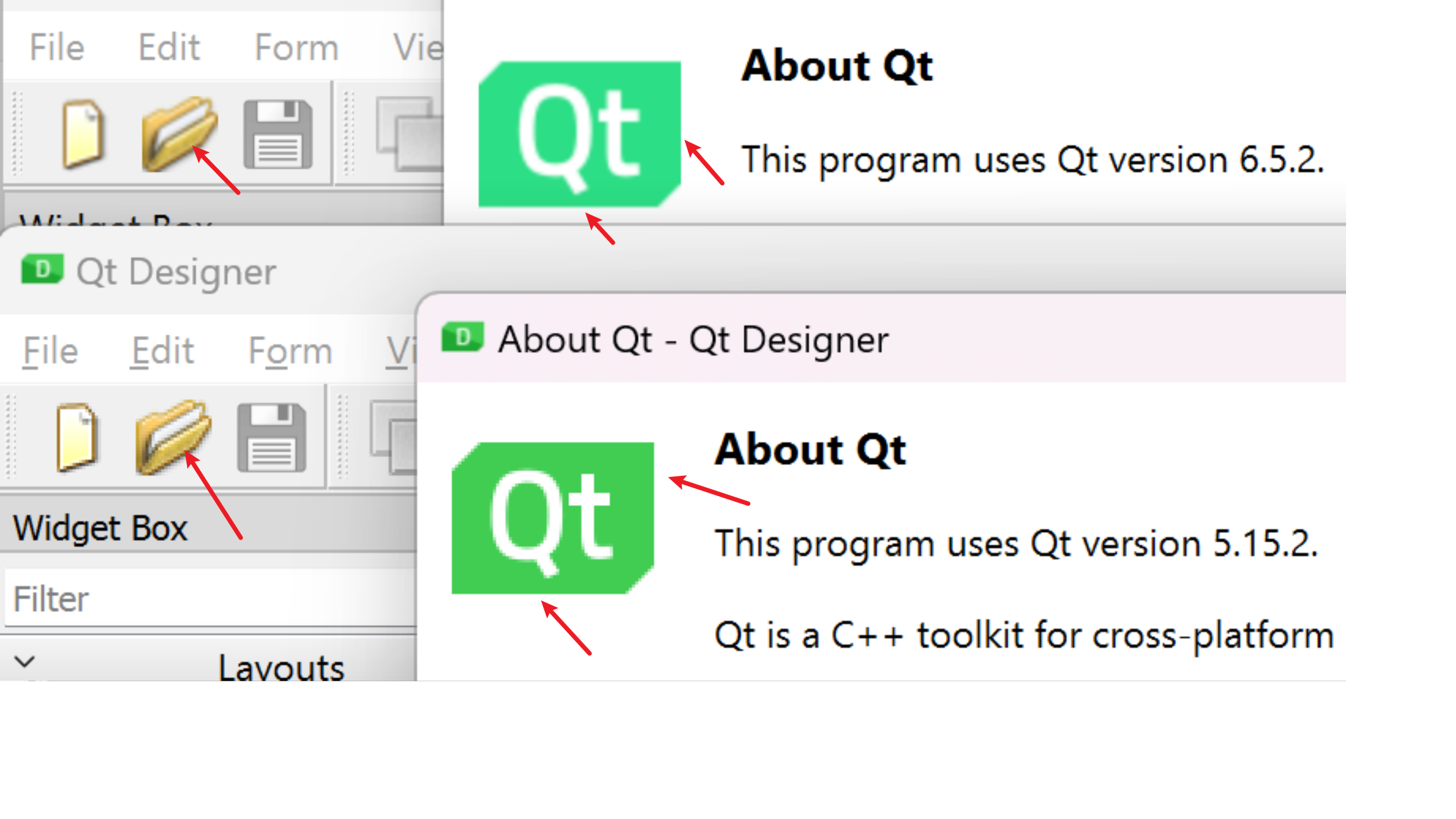Click the New Form icon in upper toolbar
Viewport: 1456px width, 819px height.
(83, 135)
